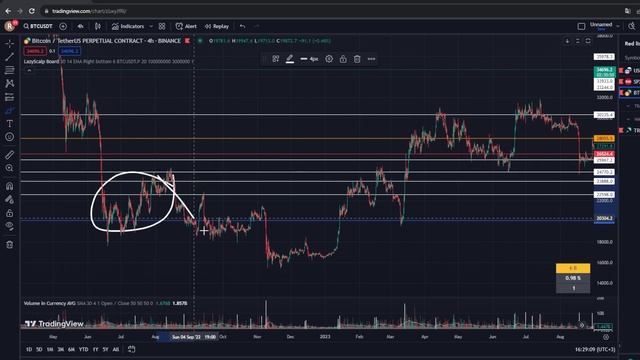Image resolution: width=640 pixels, height=360 pixels.
Task: Redo the last undone chart action
Action: pyautogui.click(x=256, y=26)
